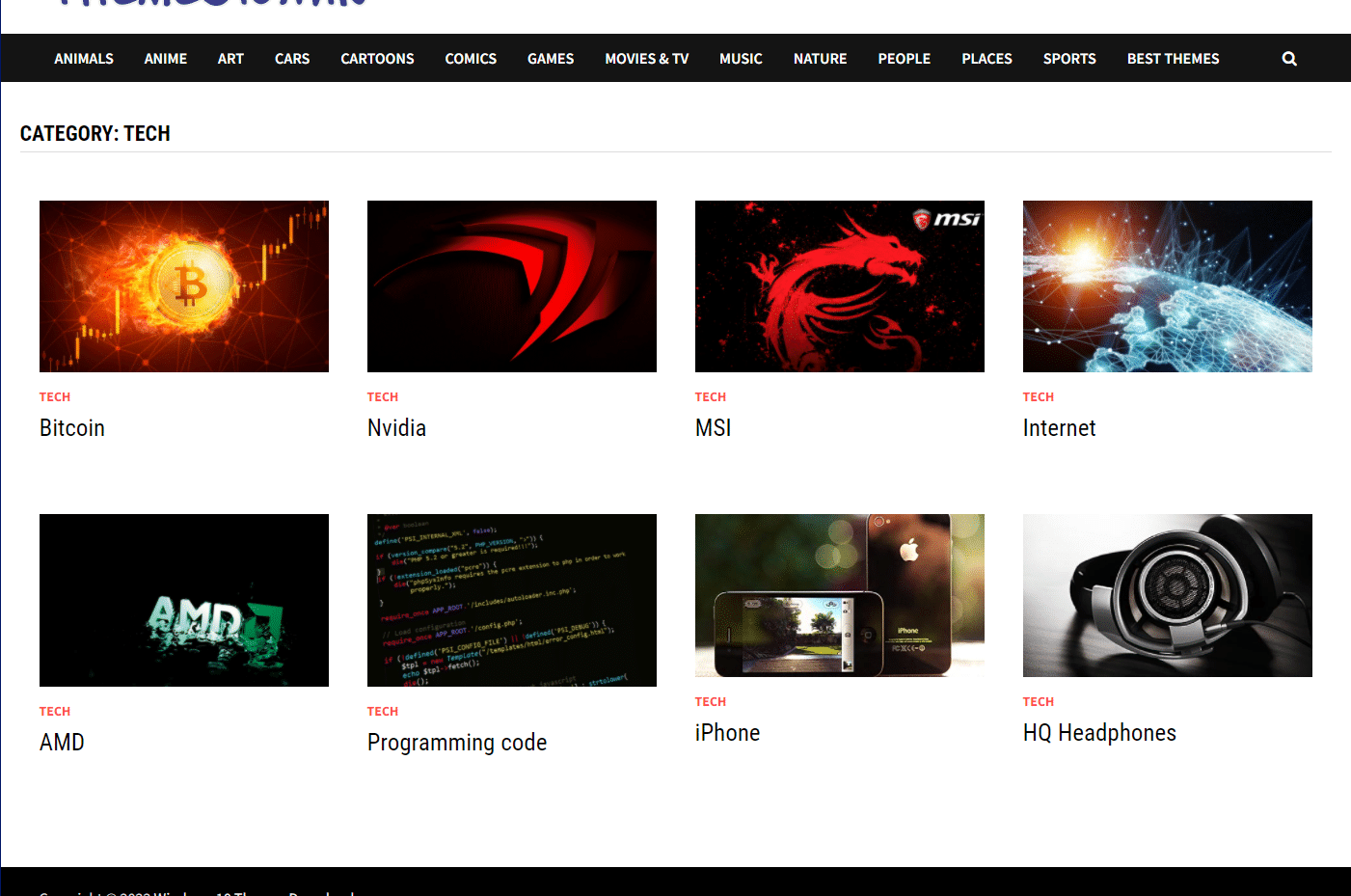The height and width of the screenshot is (896, 1351).
Task: Open the Nvidia red logo thumbnail
Action: click(x=512, y=286)
